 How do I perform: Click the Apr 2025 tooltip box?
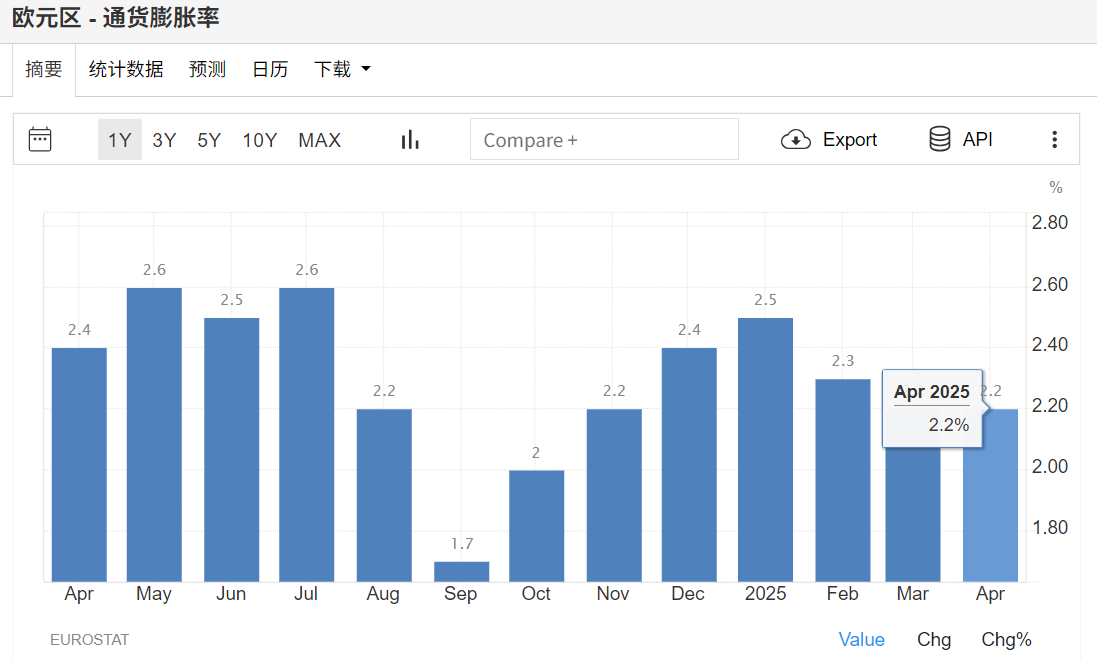point(933,409)
